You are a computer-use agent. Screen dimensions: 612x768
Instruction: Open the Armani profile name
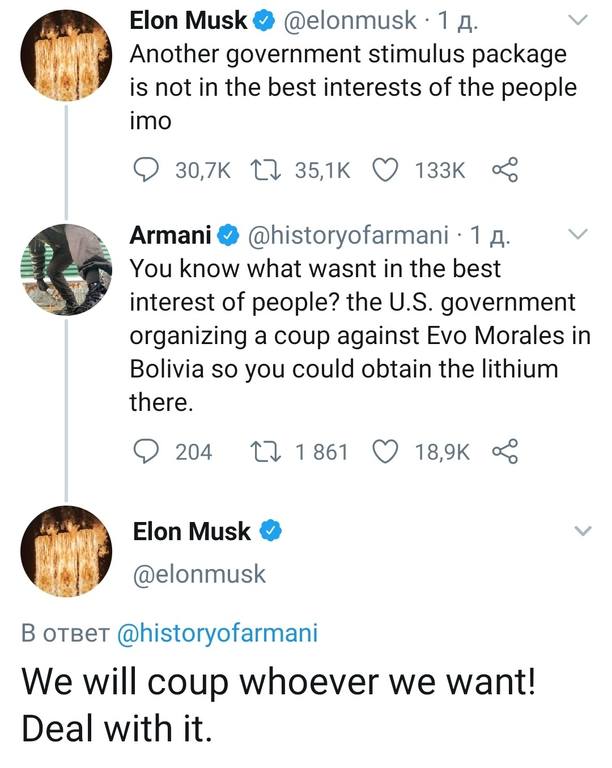170,236
